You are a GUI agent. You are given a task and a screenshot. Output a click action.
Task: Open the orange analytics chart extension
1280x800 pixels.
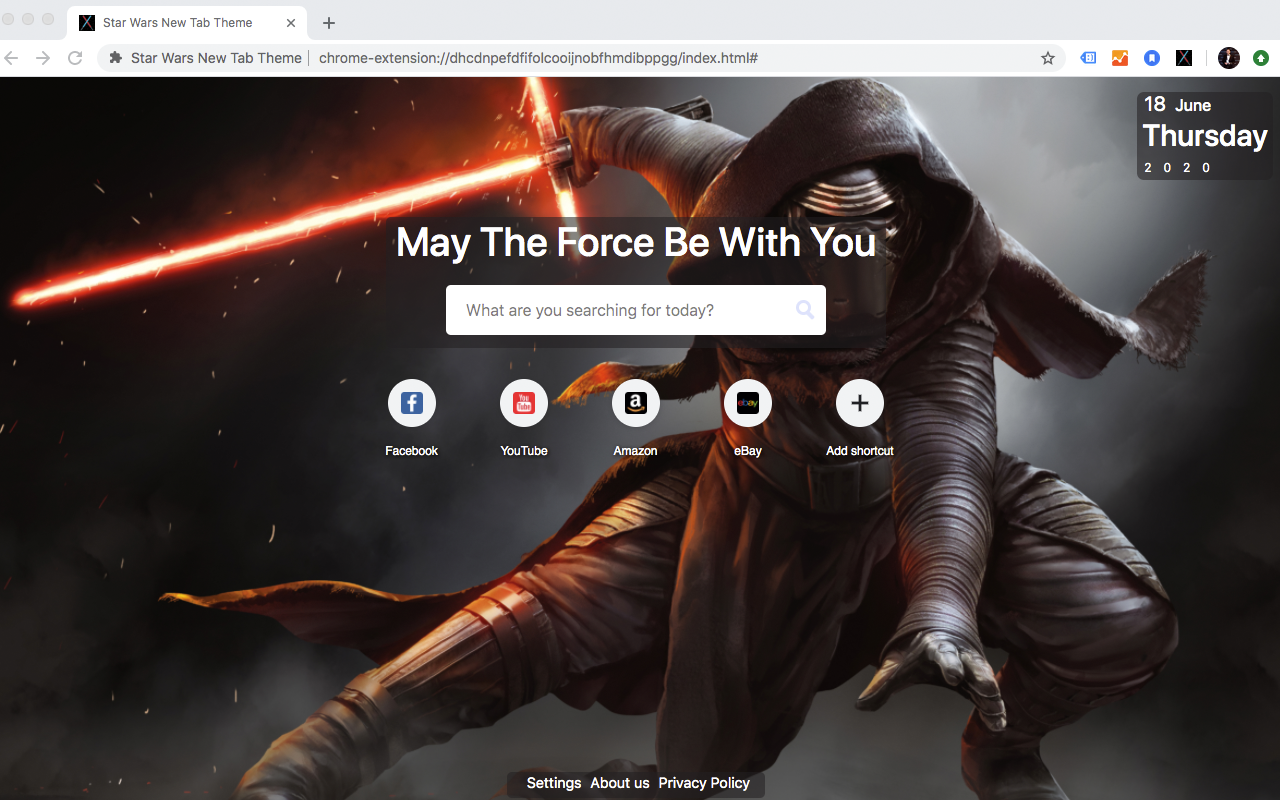(x=1120, y=58)
